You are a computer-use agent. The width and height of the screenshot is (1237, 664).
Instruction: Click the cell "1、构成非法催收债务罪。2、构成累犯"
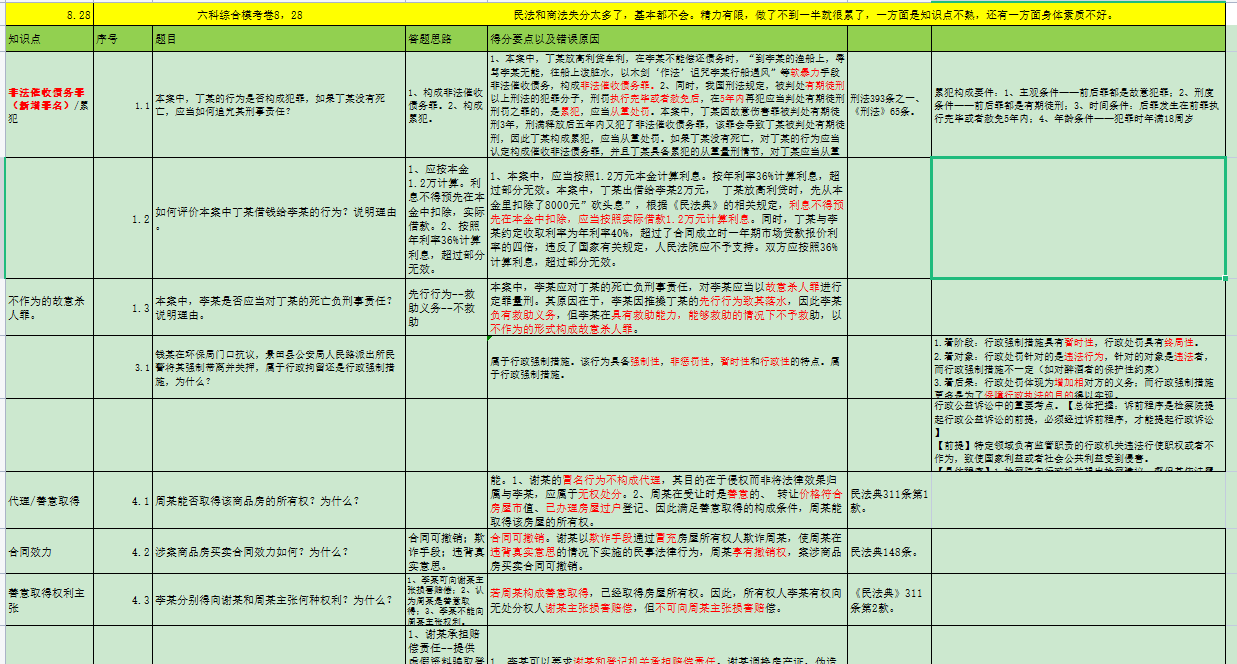point(446,105)
